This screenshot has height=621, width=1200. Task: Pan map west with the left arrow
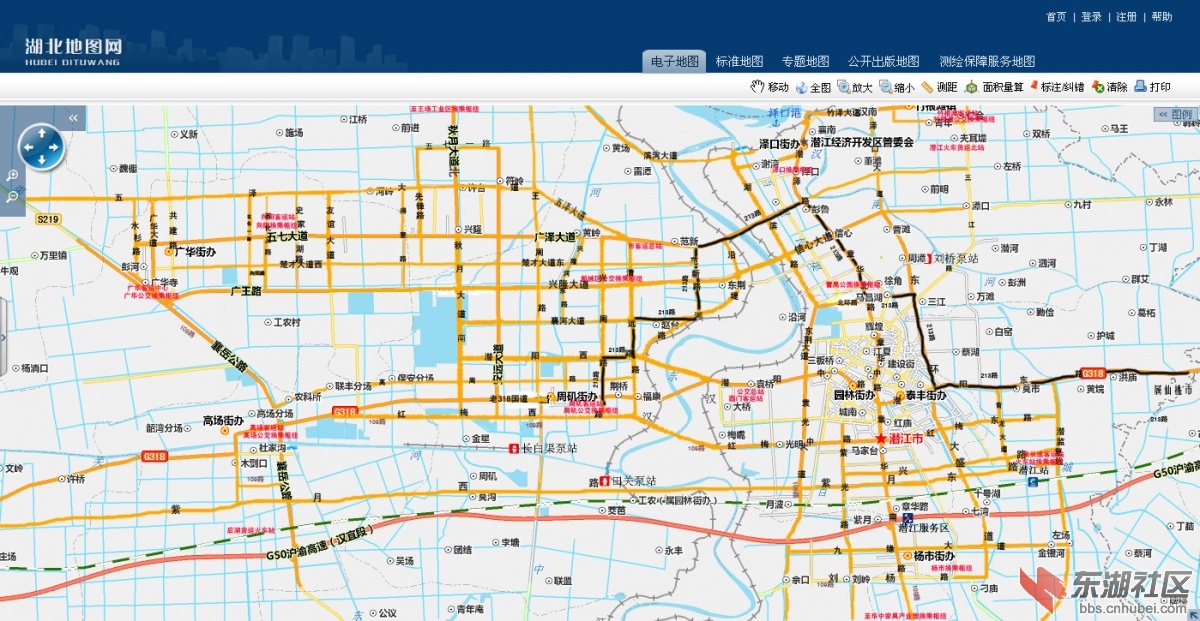tap(27, 147)
